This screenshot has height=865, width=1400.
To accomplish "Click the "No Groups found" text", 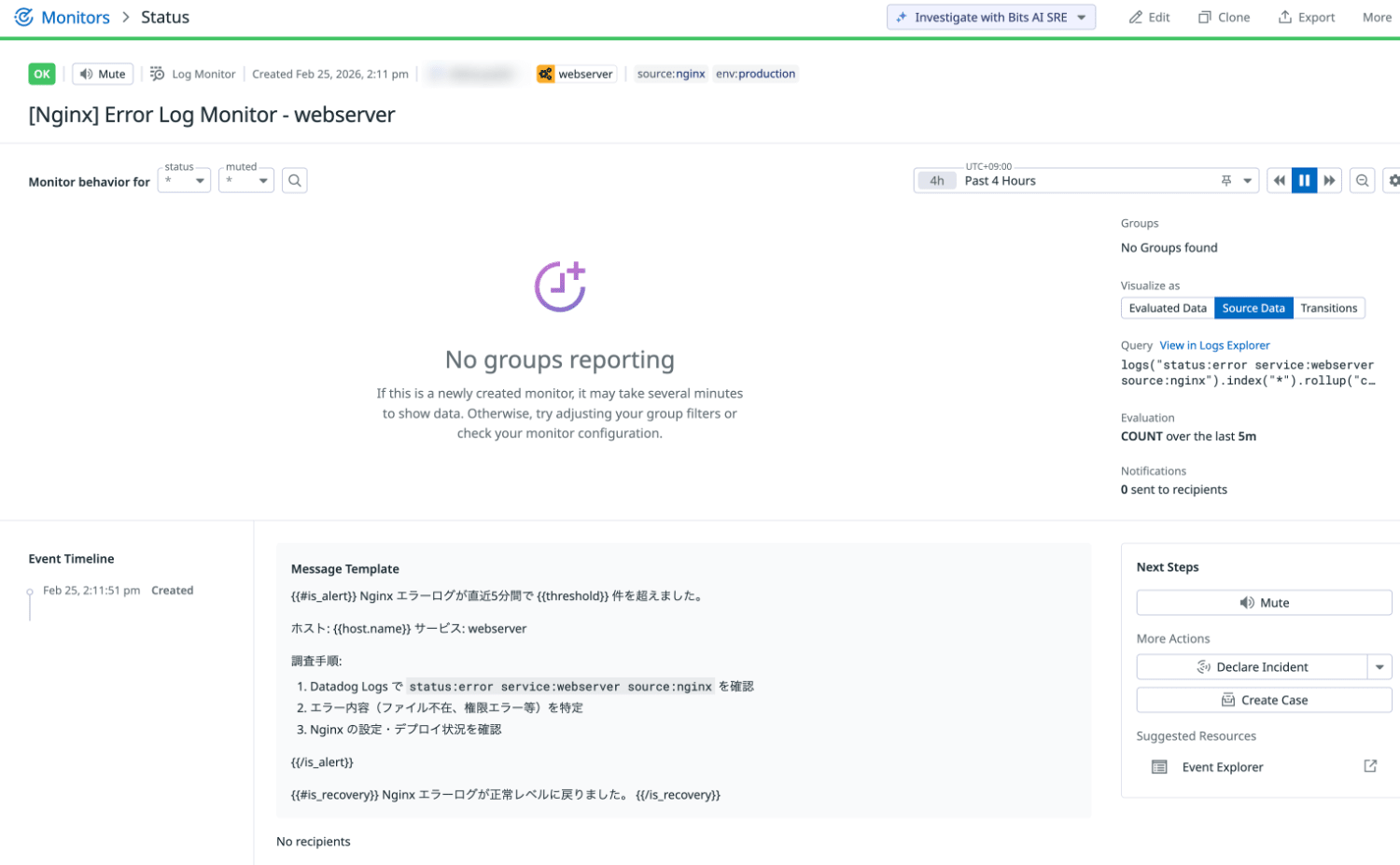I will (x=1169, y=248).
